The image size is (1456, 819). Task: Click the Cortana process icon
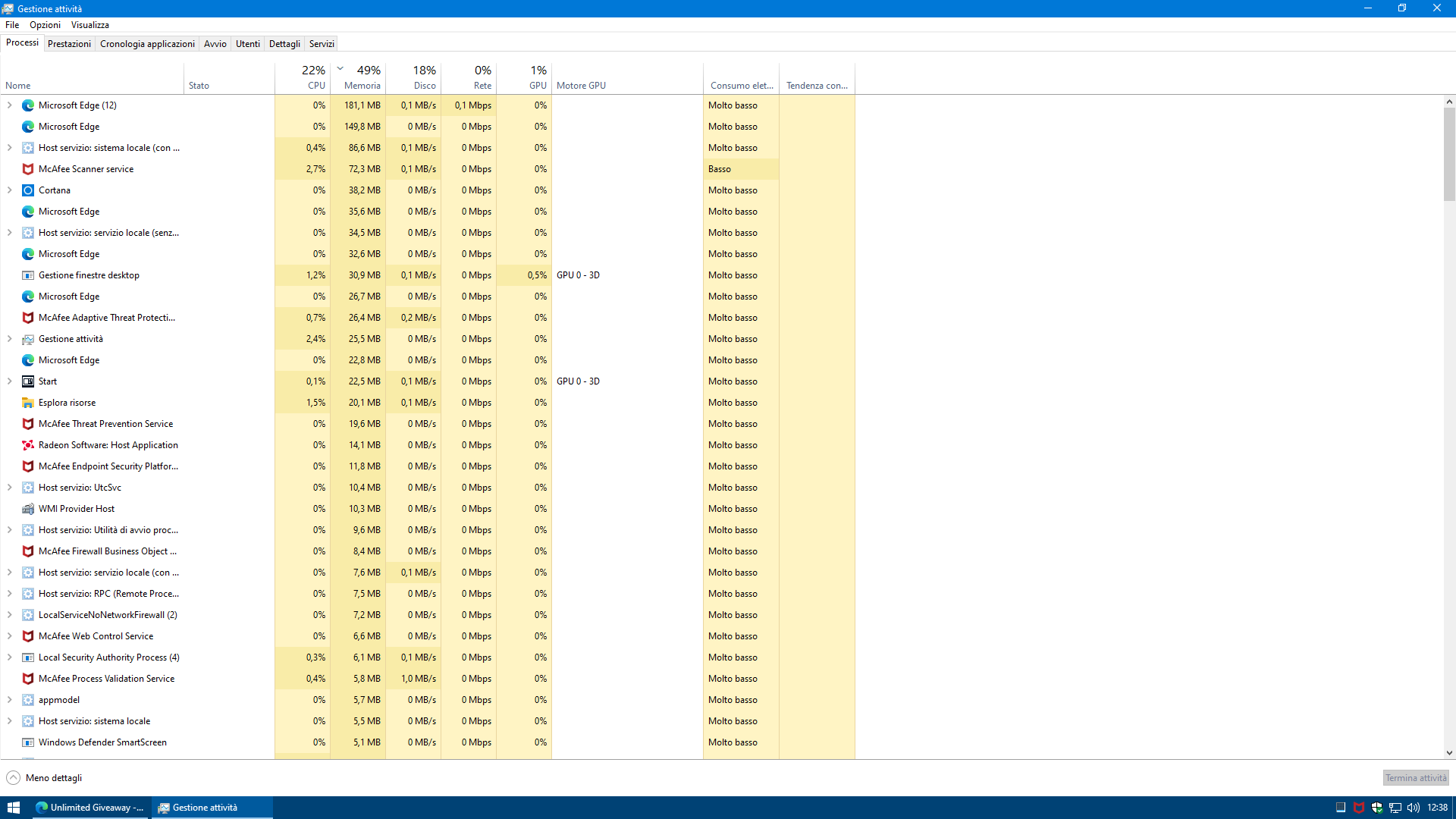tap(28, 190)
